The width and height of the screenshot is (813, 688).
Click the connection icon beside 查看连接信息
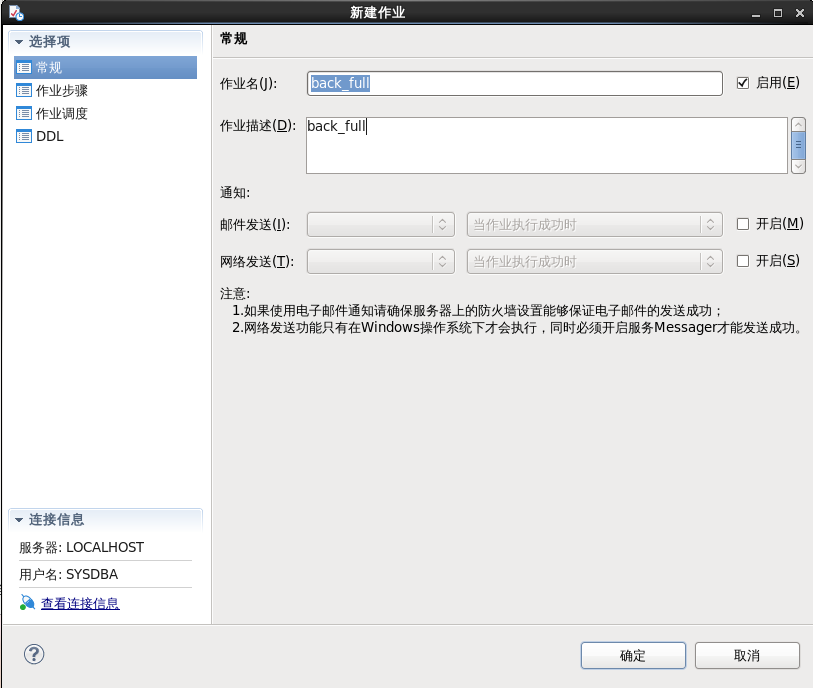[27, 602]
